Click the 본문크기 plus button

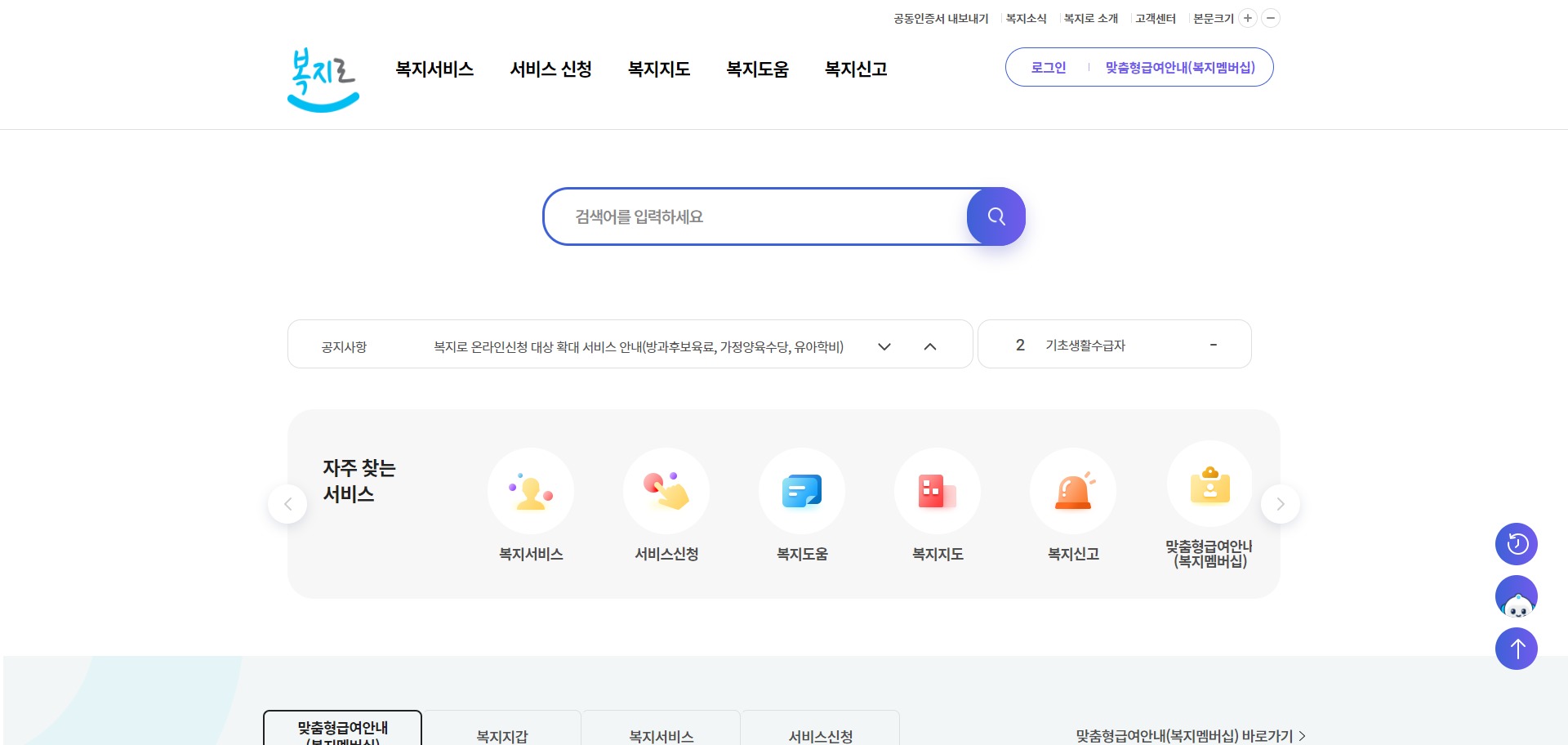pos(1247,18)
